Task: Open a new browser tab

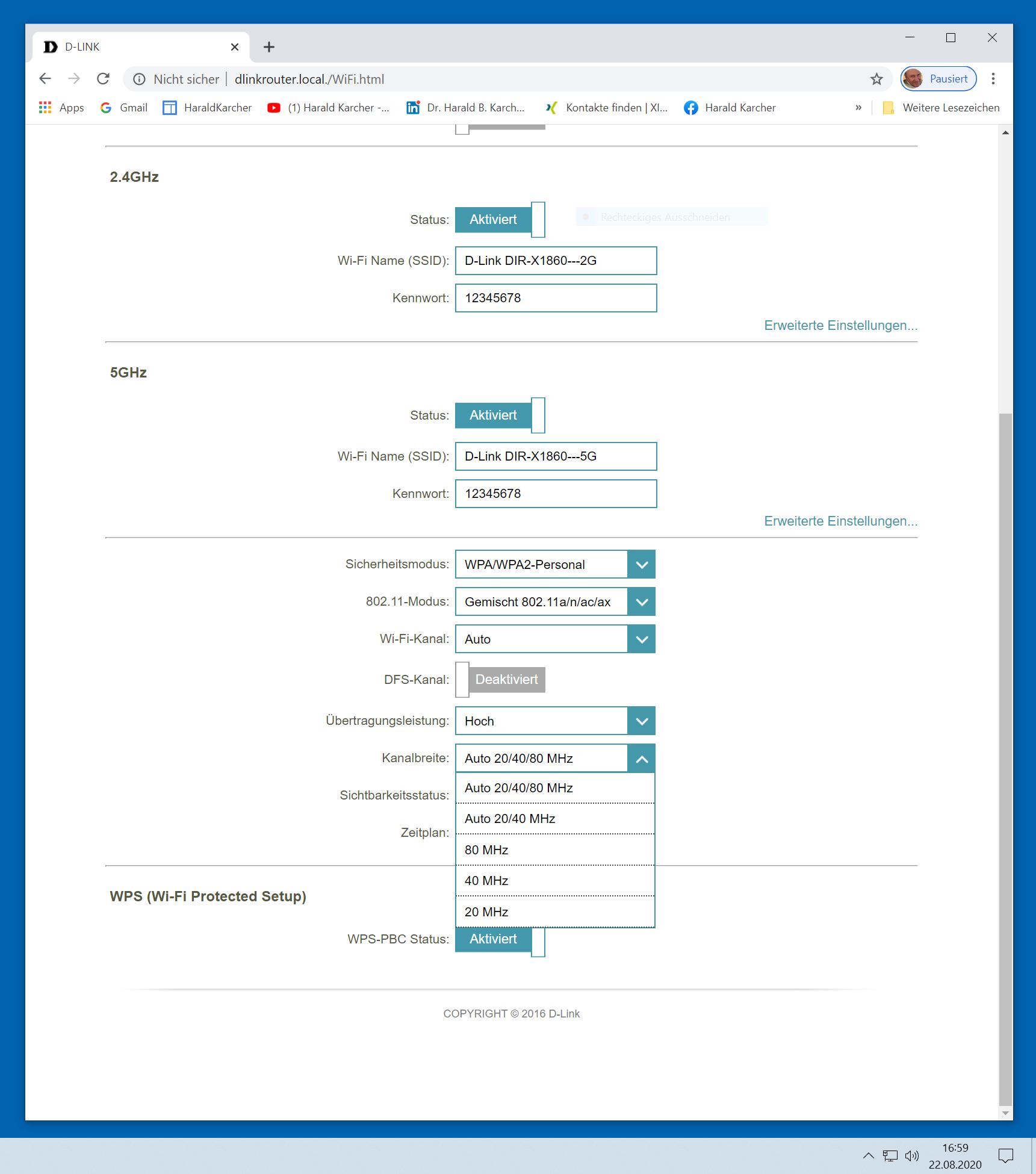Action: pyautogui.click(x=269, y=47)
